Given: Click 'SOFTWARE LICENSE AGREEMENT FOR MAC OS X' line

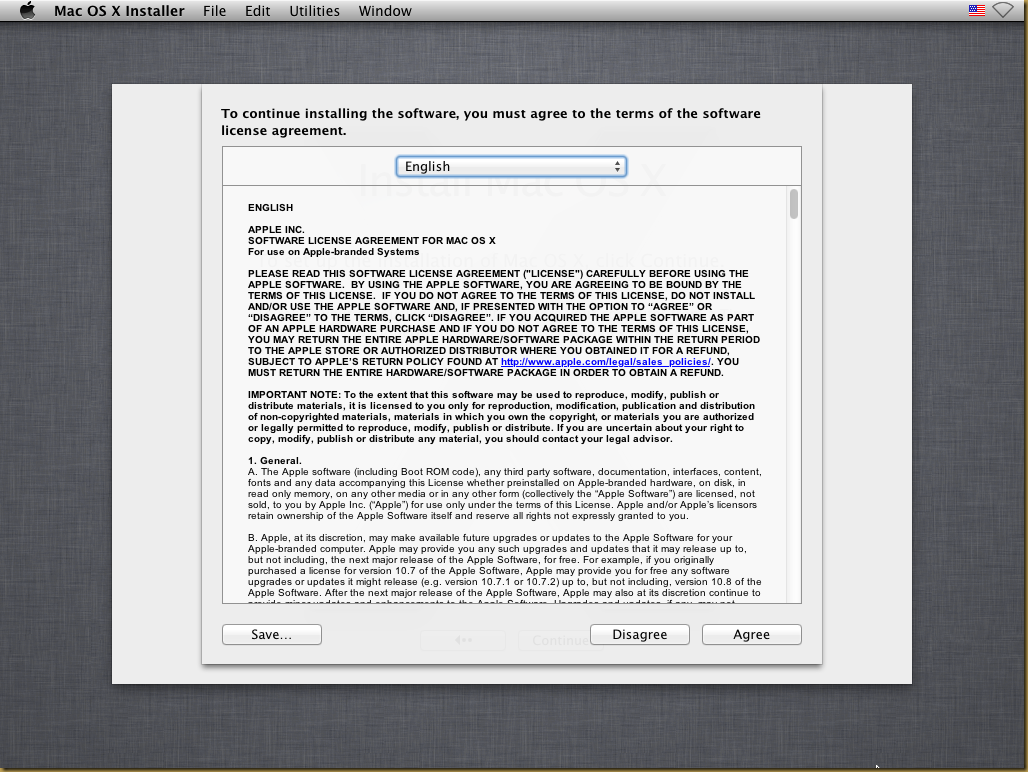Looking at the screenshot, I should click(372, 241).
